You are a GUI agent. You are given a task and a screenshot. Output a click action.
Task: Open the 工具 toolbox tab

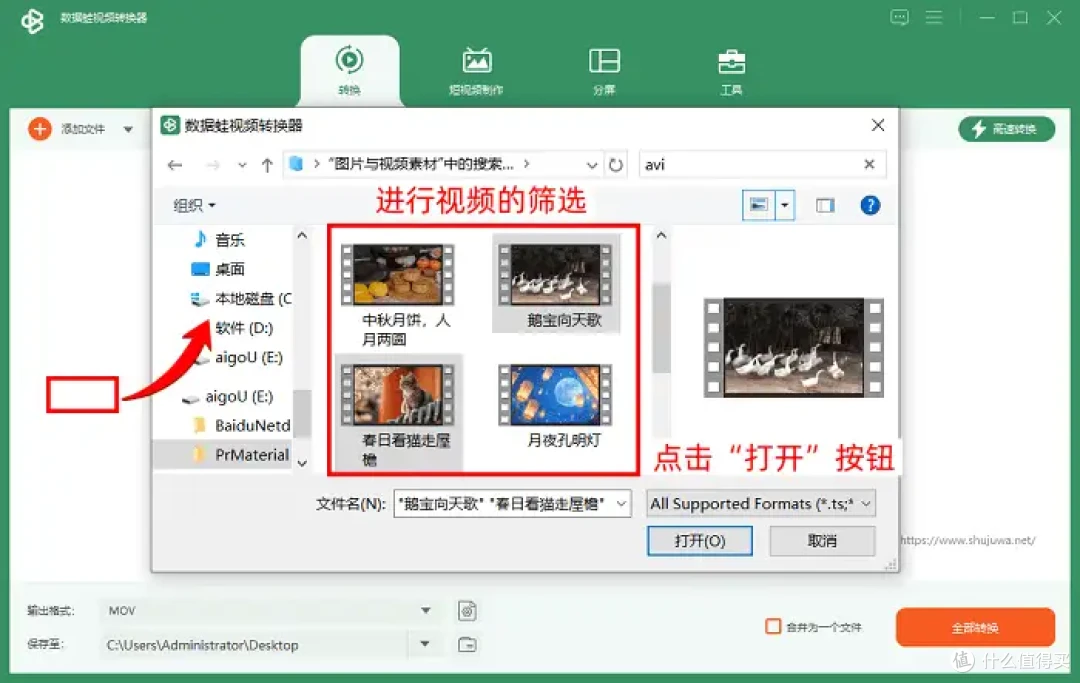pyautogui.click(x=731, y=71)
